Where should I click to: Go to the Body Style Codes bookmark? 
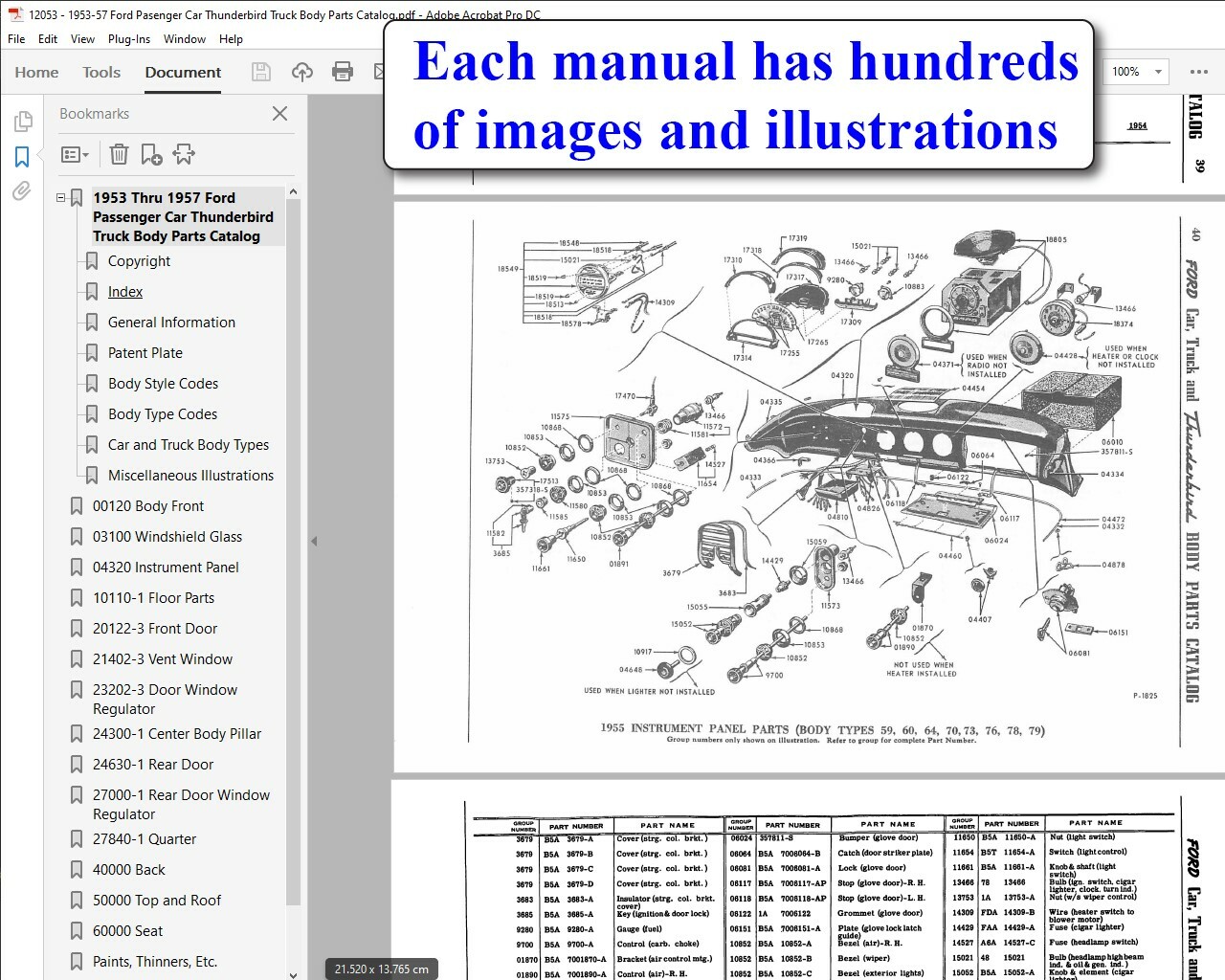point(163,384)
